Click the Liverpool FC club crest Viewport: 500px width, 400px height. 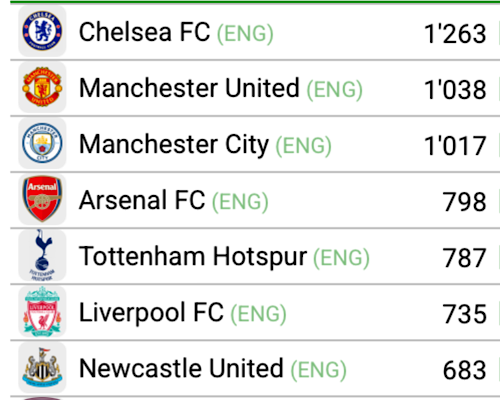click(x=42, y=312)
